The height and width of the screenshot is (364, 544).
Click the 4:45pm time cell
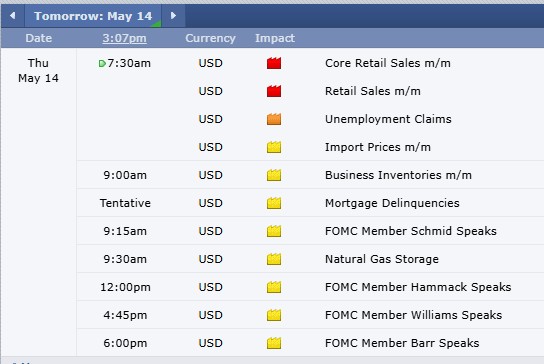tap(125, 315)
